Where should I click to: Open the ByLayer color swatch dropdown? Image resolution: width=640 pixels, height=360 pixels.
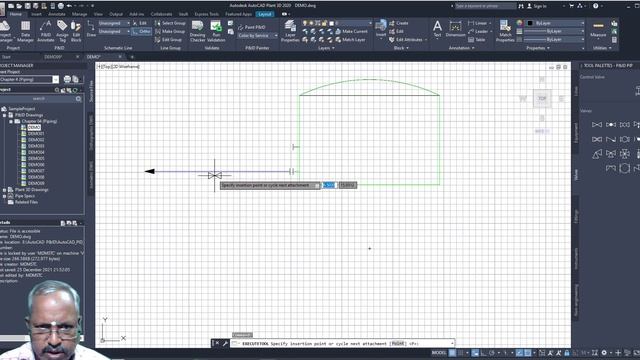(x=556, y=23)
